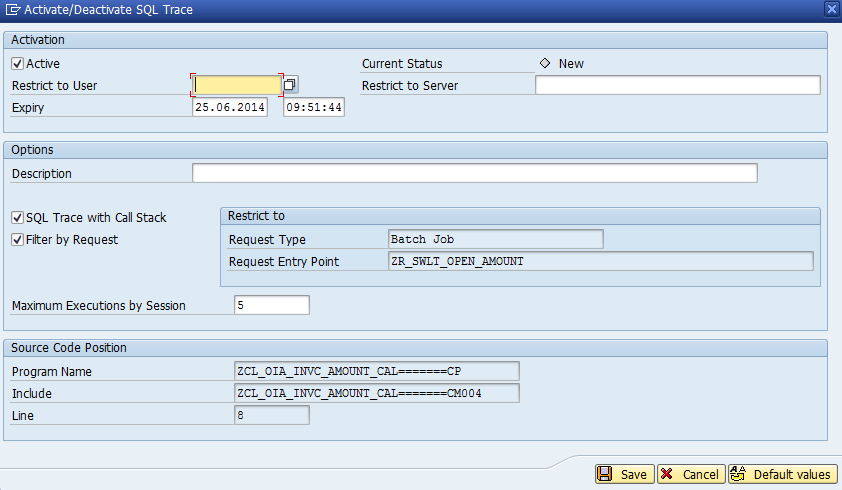The width and height of the screenshot is (842, 490).
Task: Save the SQL trace settings
Action: (x=625, y=474)
